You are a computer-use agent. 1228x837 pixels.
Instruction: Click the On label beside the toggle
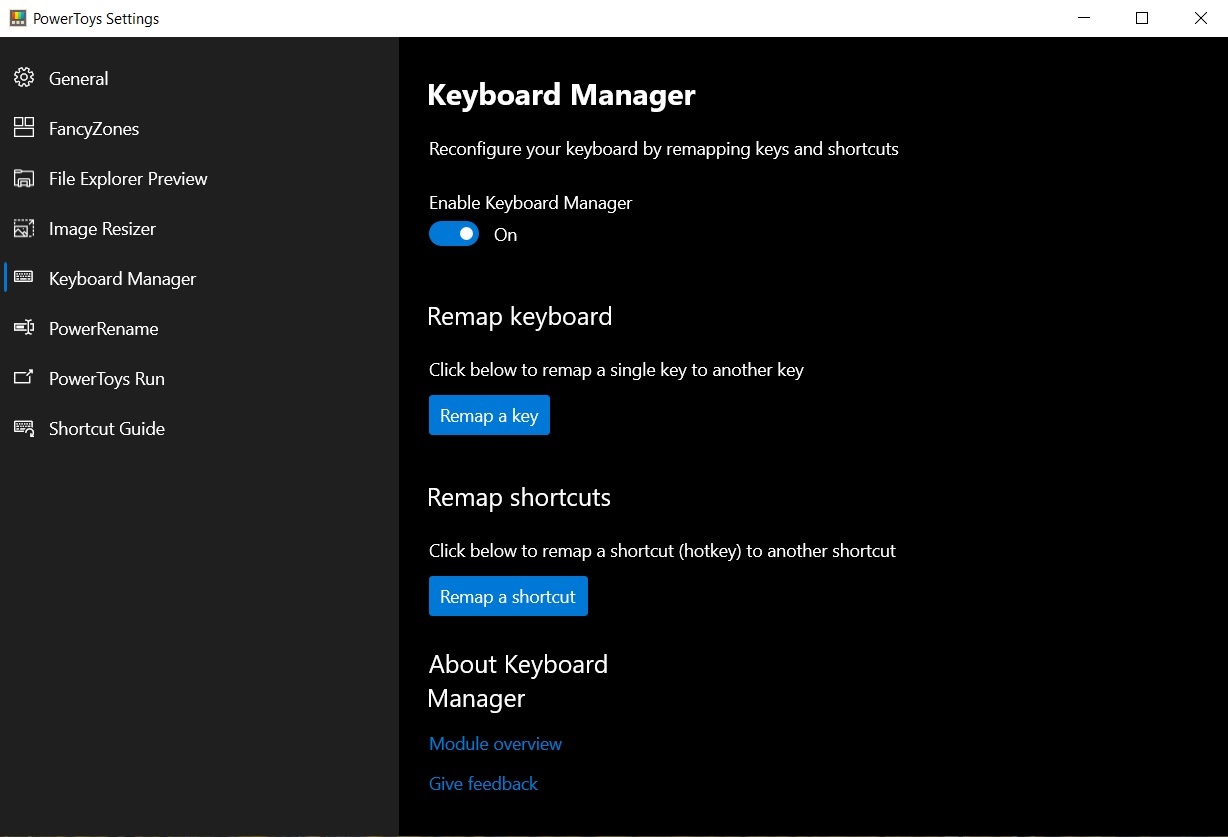tap(505, 234)
